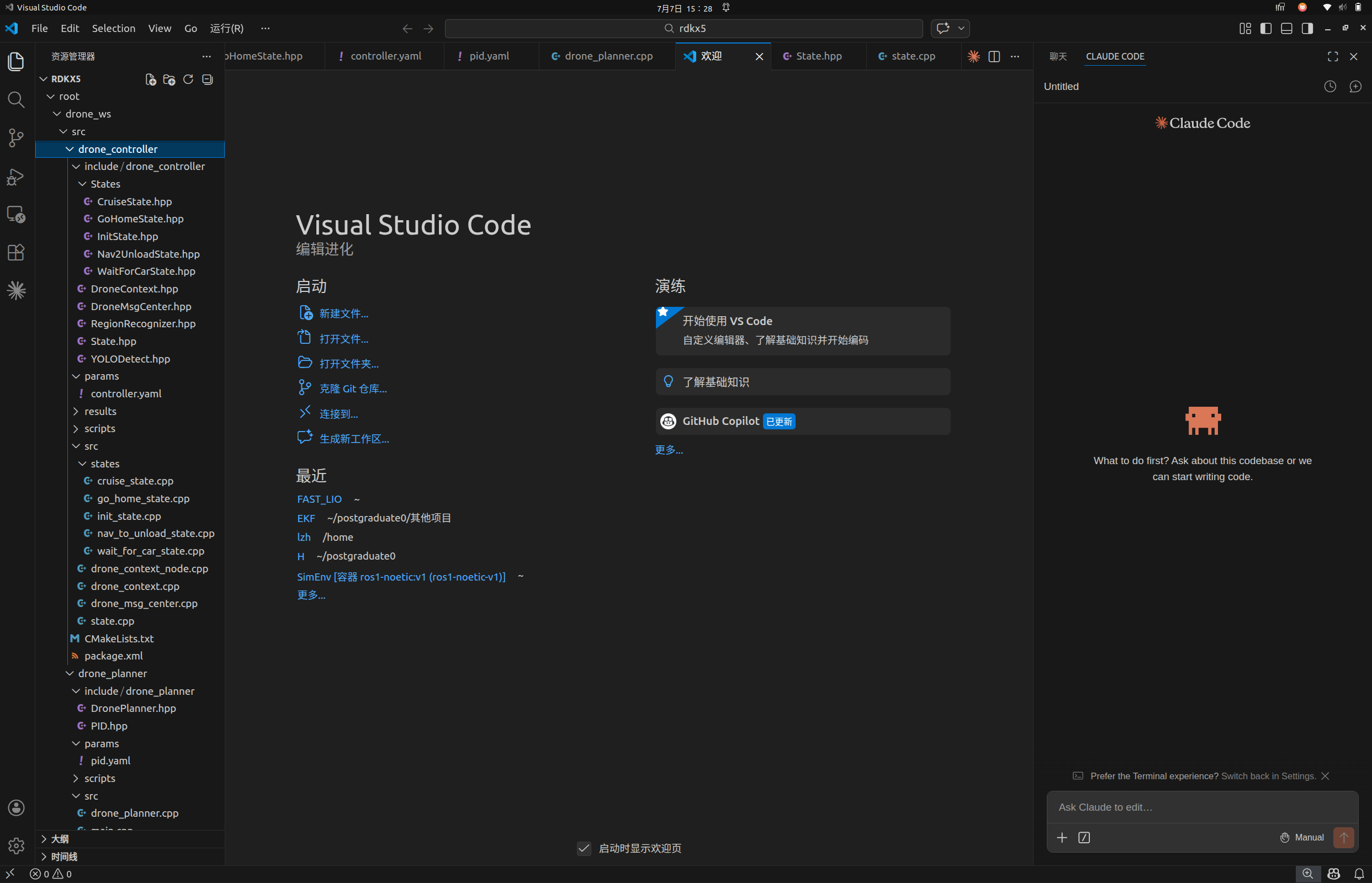Open the Manage gear settings icon

click(x=16, y=845)
